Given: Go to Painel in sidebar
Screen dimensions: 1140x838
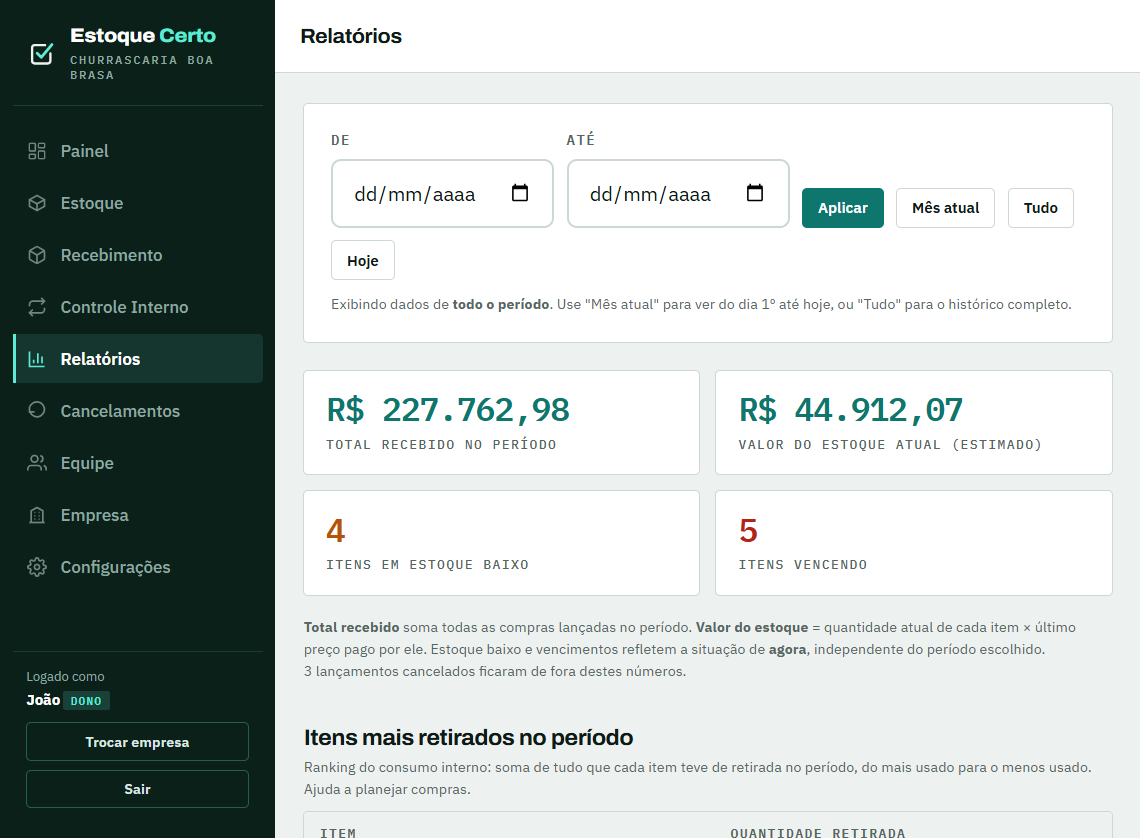Looking at the screenshot, I should coord(138,151).
